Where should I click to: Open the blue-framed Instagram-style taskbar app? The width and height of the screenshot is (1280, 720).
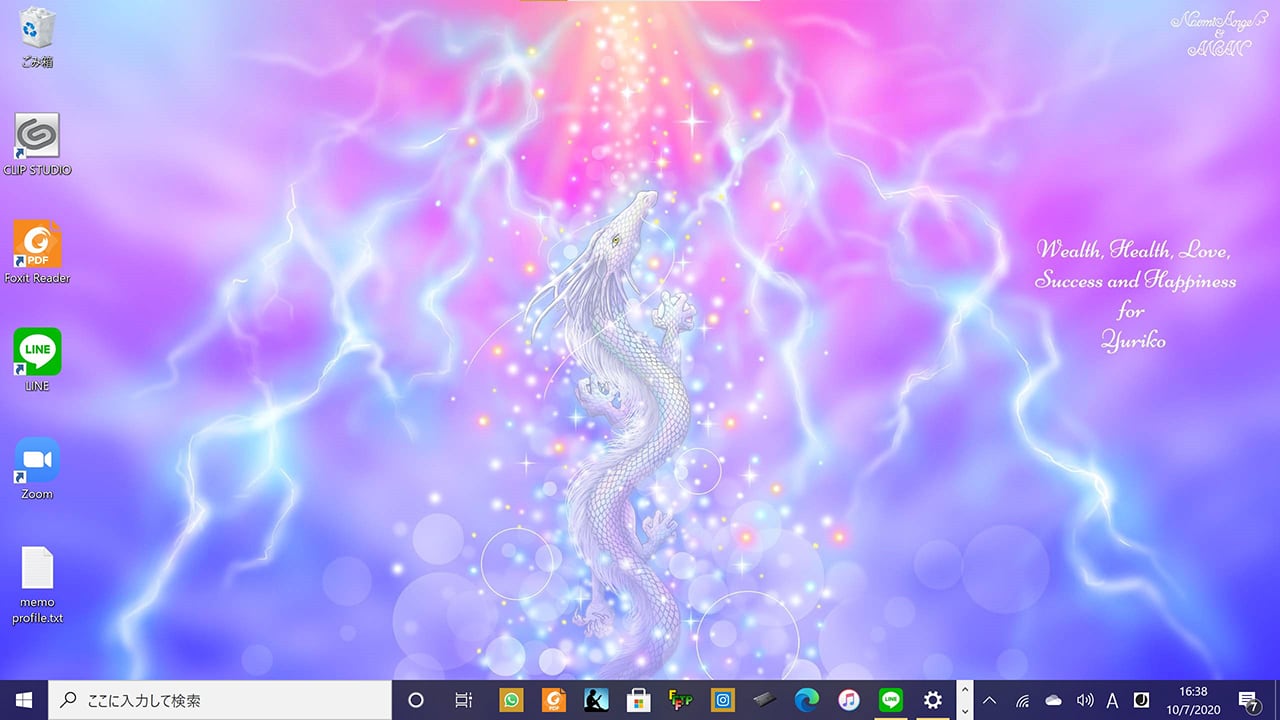click(722, 700)
